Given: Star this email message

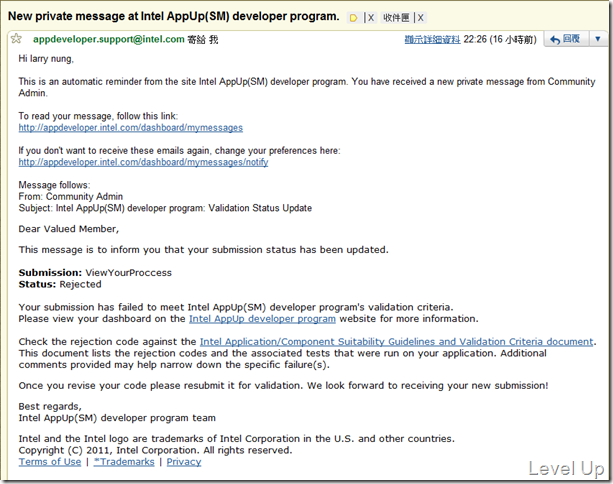Looking at the screenshot, I should pos(16,39).
